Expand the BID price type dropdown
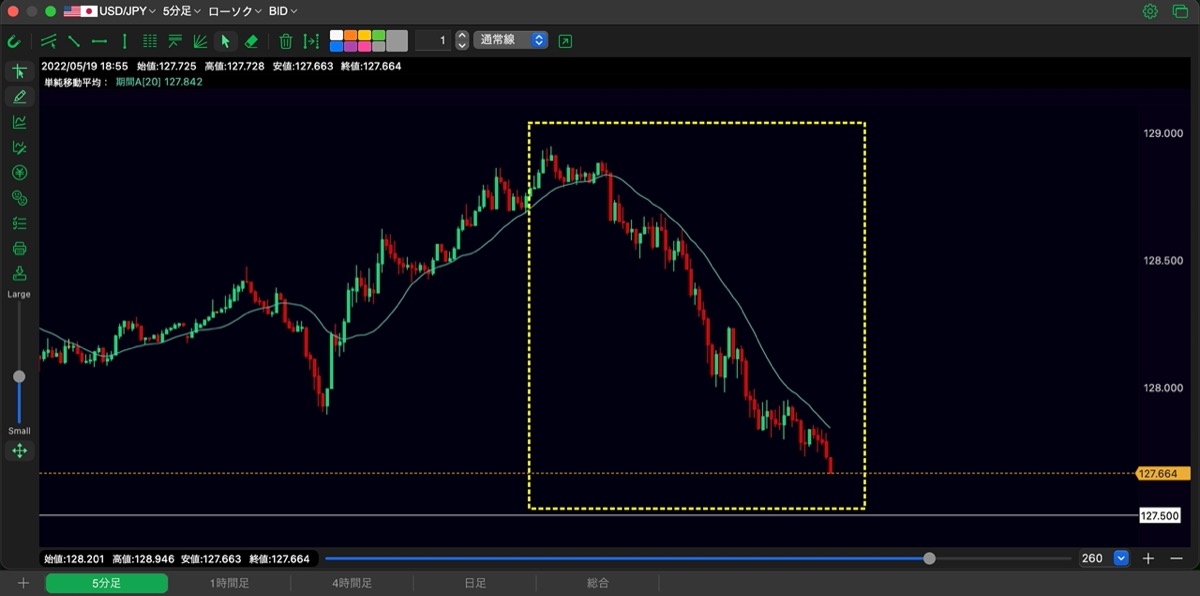The height and width of the screenshot is (596, 1200). point(283,12)
